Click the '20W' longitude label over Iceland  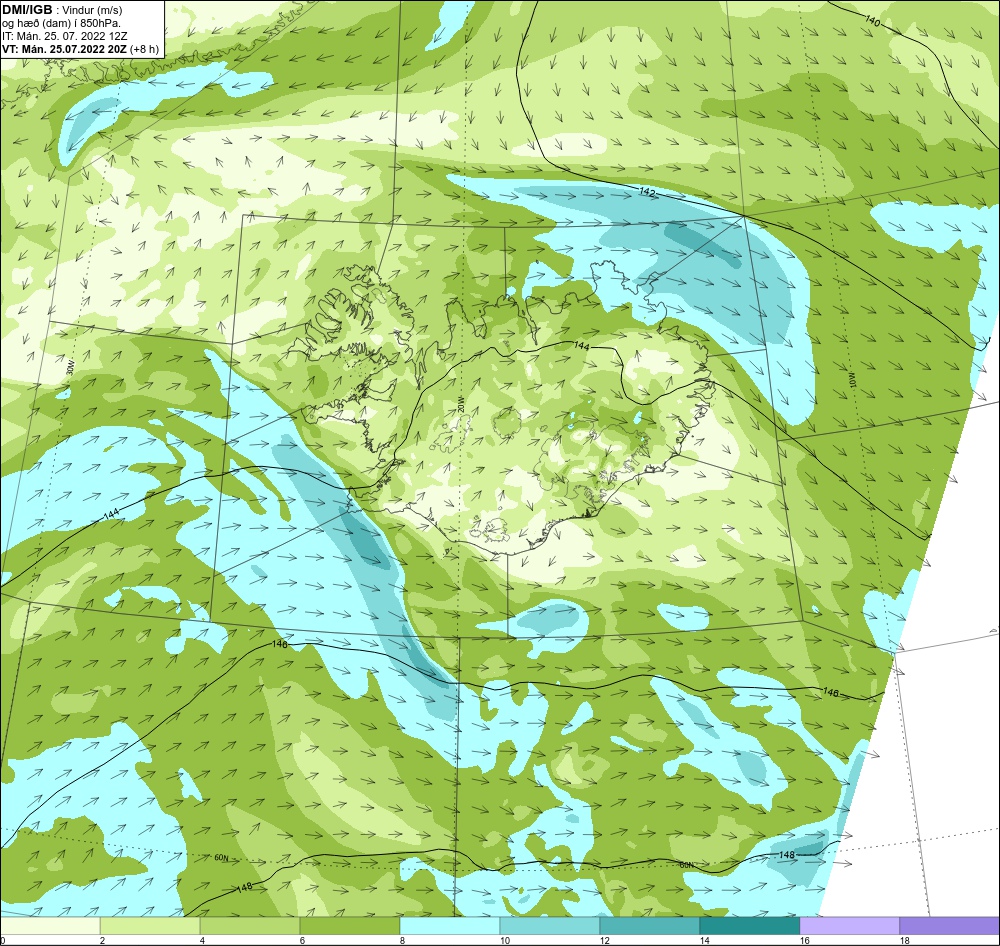click(460, 404)
